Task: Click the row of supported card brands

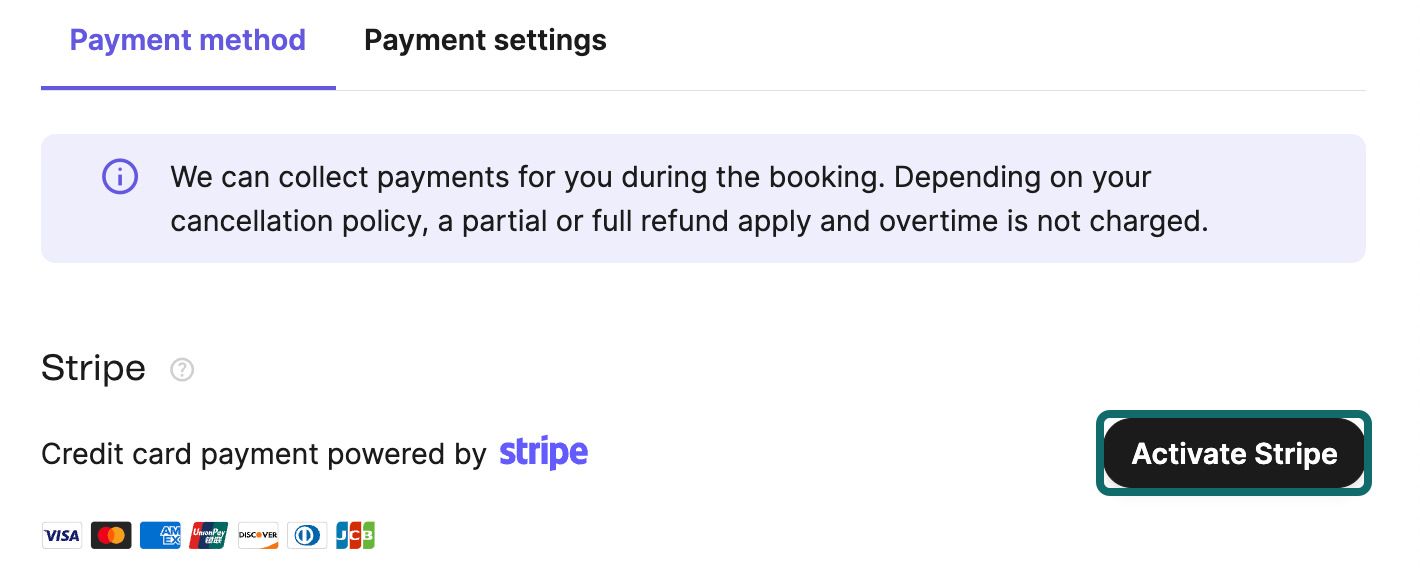Action: click(208, 535)
